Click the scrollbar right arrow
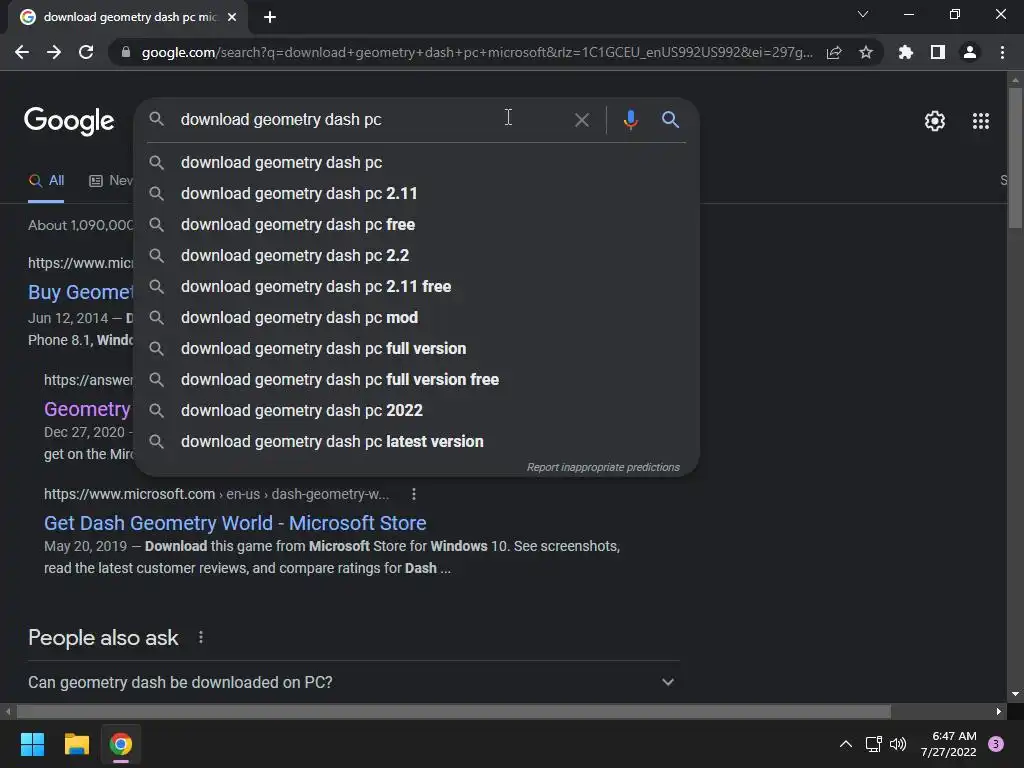Screen dimensions: 1024x768 point(999,711)
